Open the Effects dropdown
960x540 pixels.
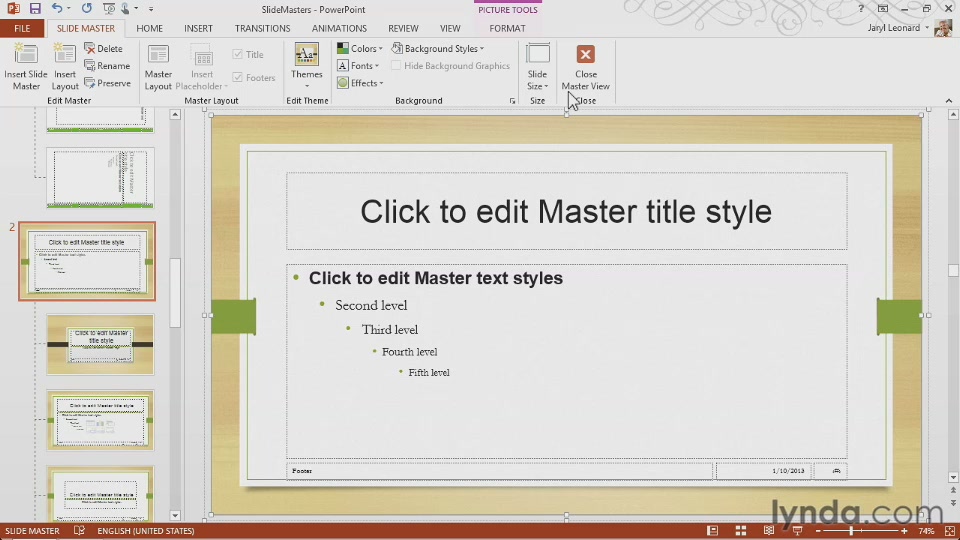click(x=360, y=83)
